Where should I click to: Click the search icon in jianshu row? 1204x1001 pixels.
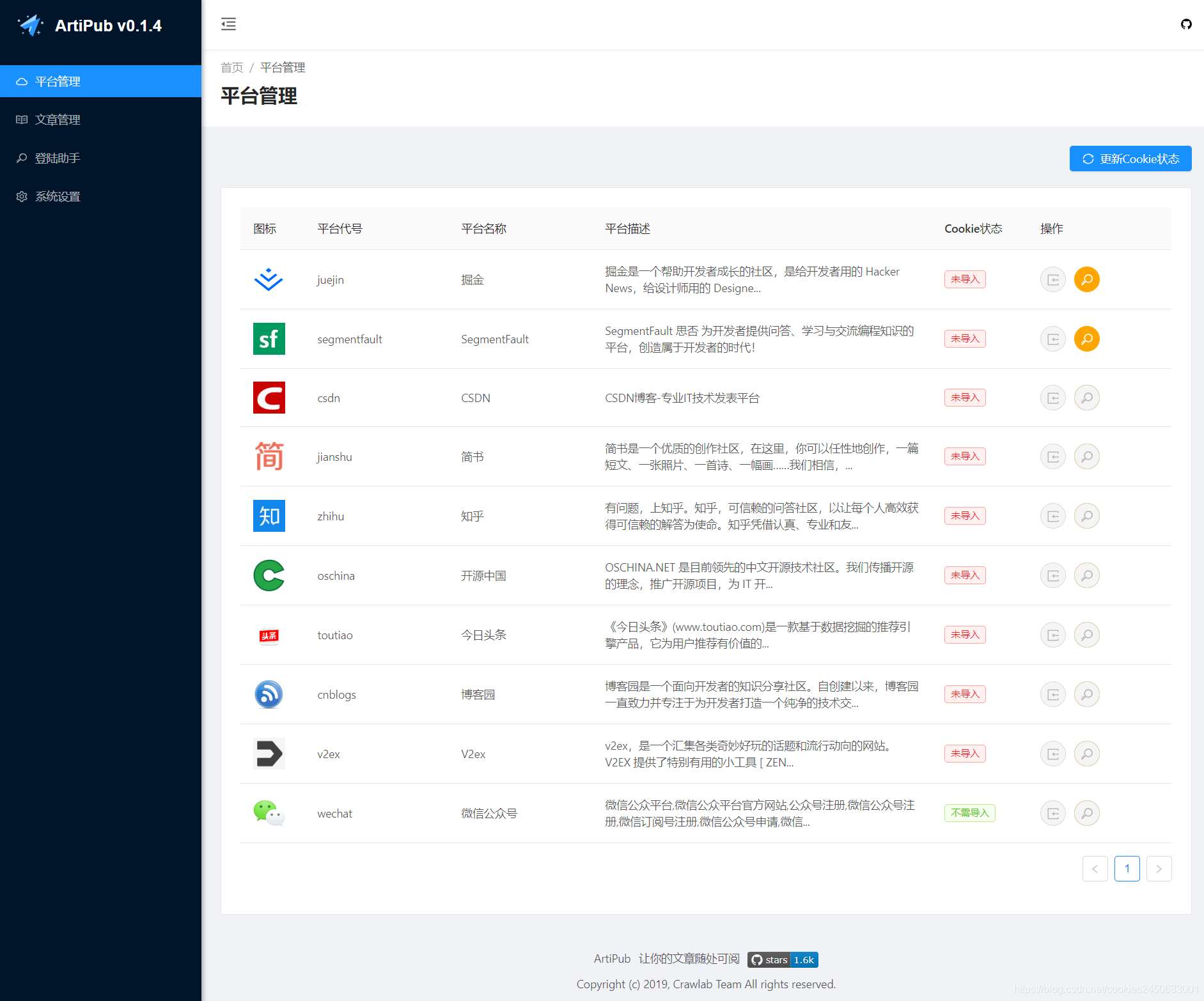1087,456
